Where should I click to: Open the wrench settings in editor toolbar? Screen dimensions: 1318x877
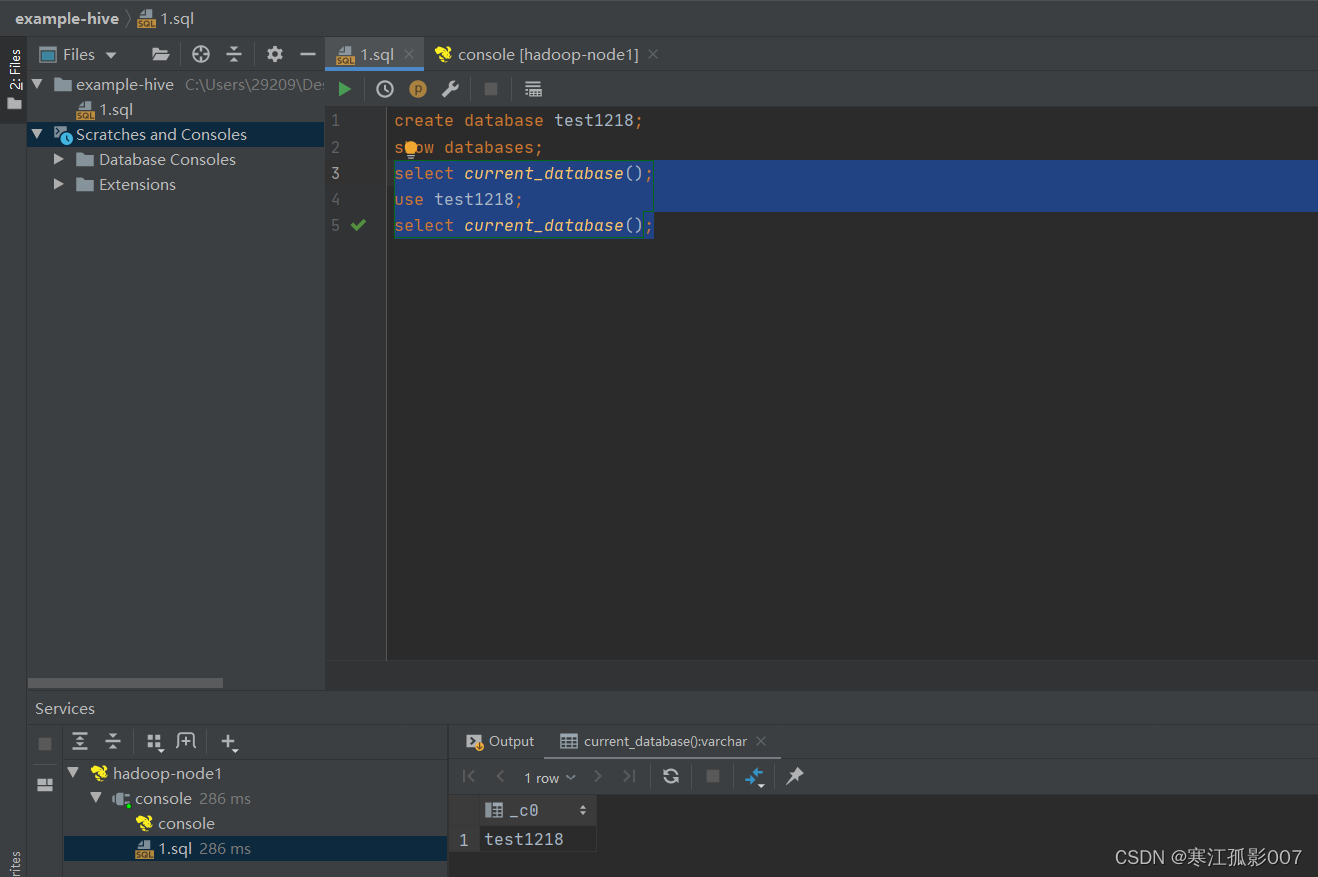pyautogui.click(x=450, y=89)
